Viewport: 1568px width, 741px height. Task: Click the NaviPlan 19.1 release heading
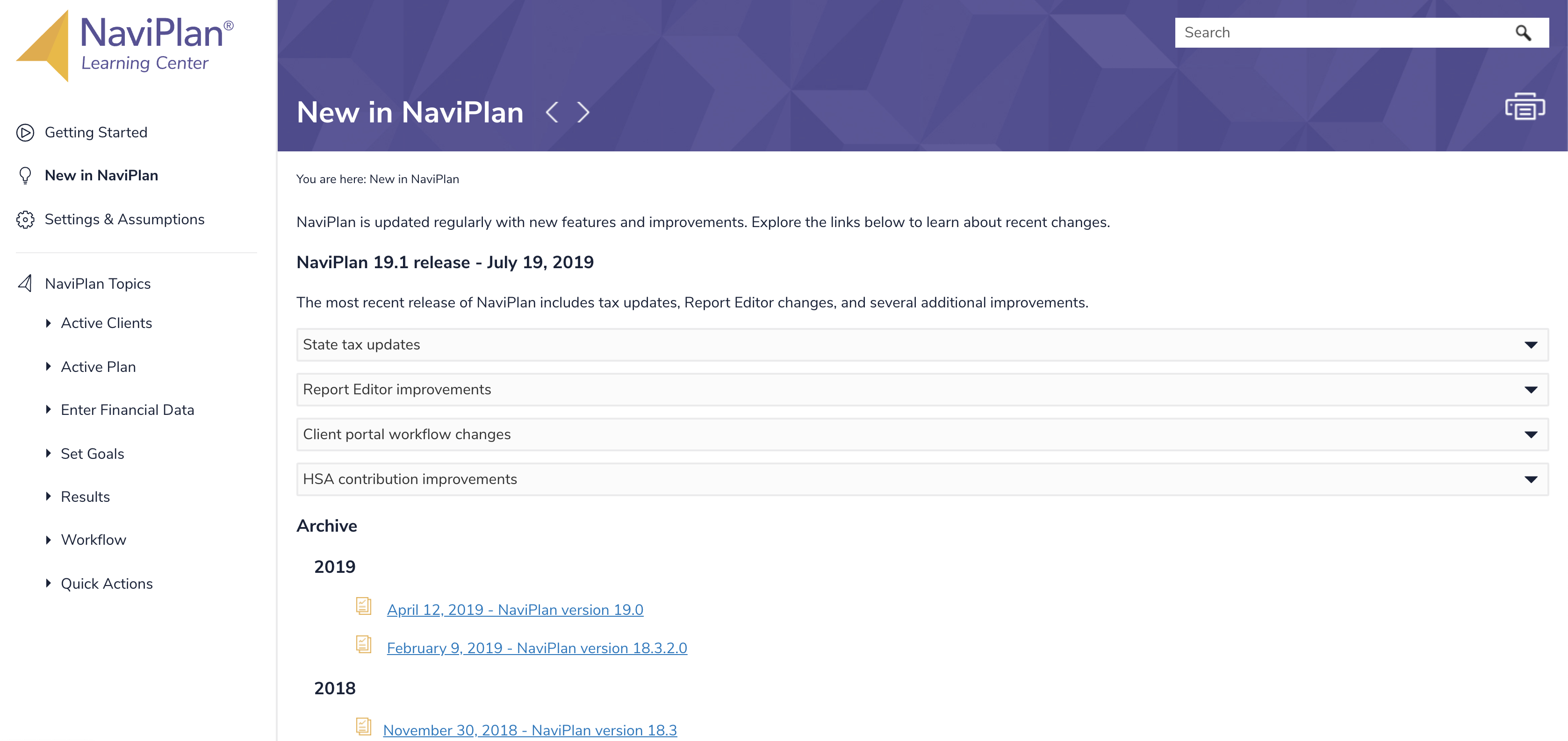coord(445,263)
